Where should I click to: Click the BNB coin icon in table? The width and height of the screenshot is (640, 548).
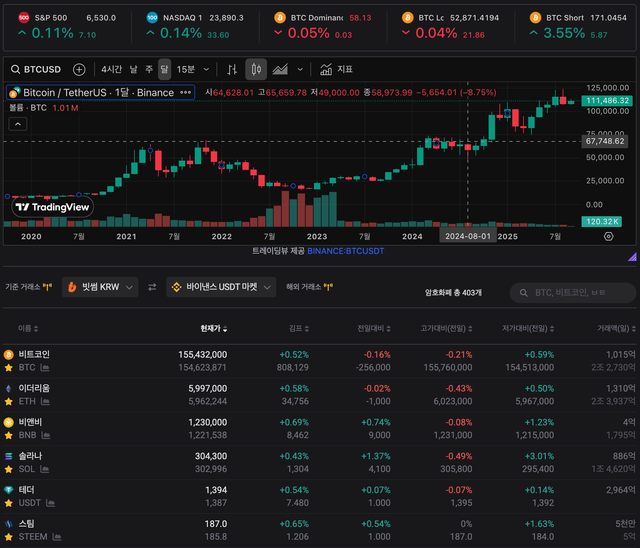8,422
